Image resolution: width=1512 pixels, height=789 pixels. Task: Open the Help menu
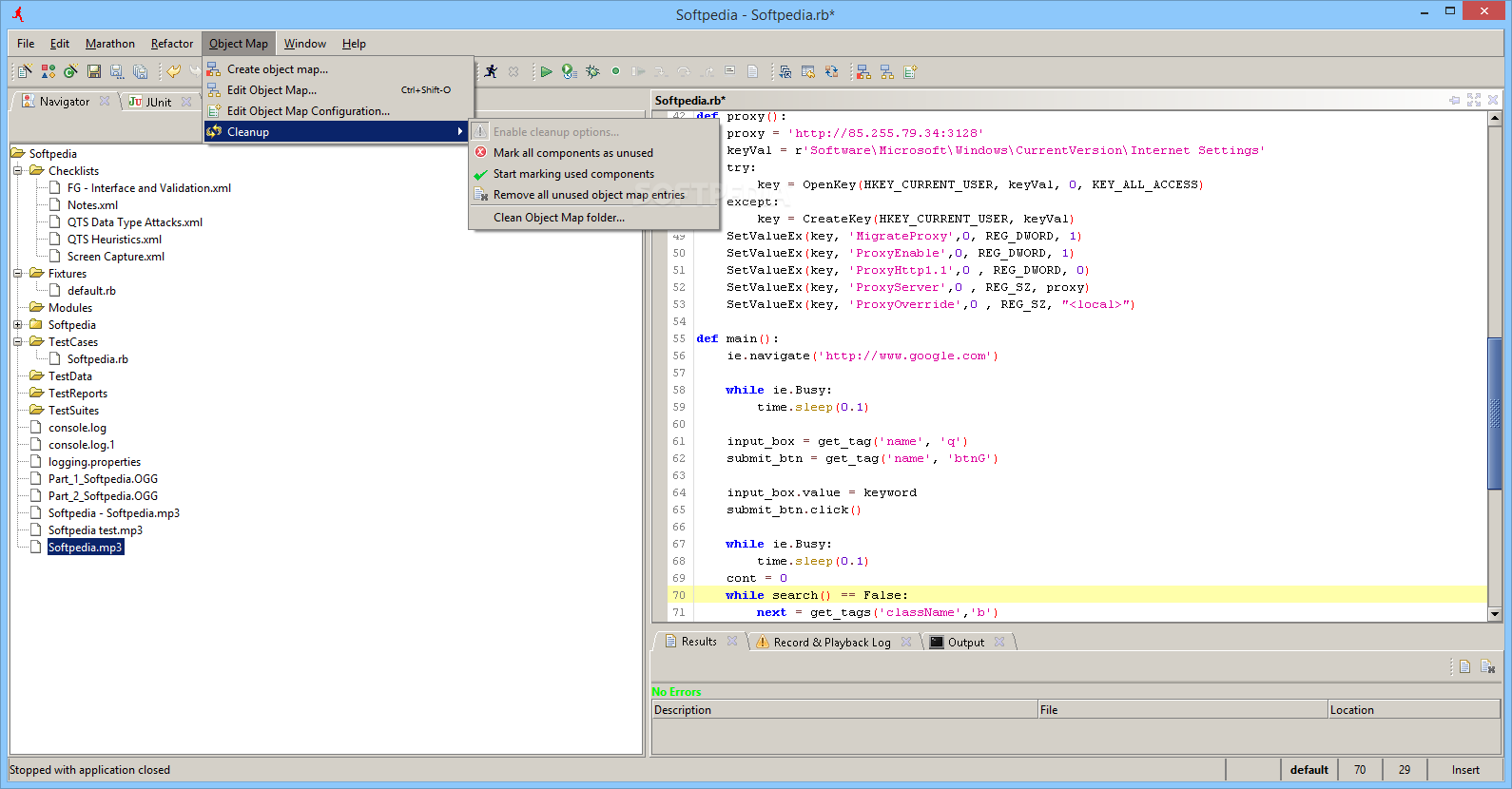point(354,44)
